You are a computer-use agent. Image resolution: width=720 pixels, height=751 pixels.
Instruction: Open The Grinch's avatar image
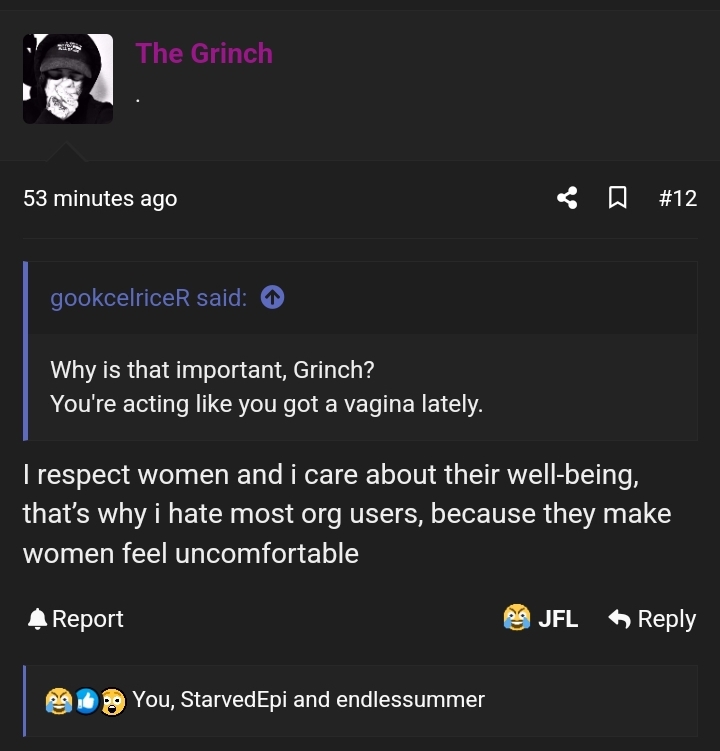pos(68,79)
